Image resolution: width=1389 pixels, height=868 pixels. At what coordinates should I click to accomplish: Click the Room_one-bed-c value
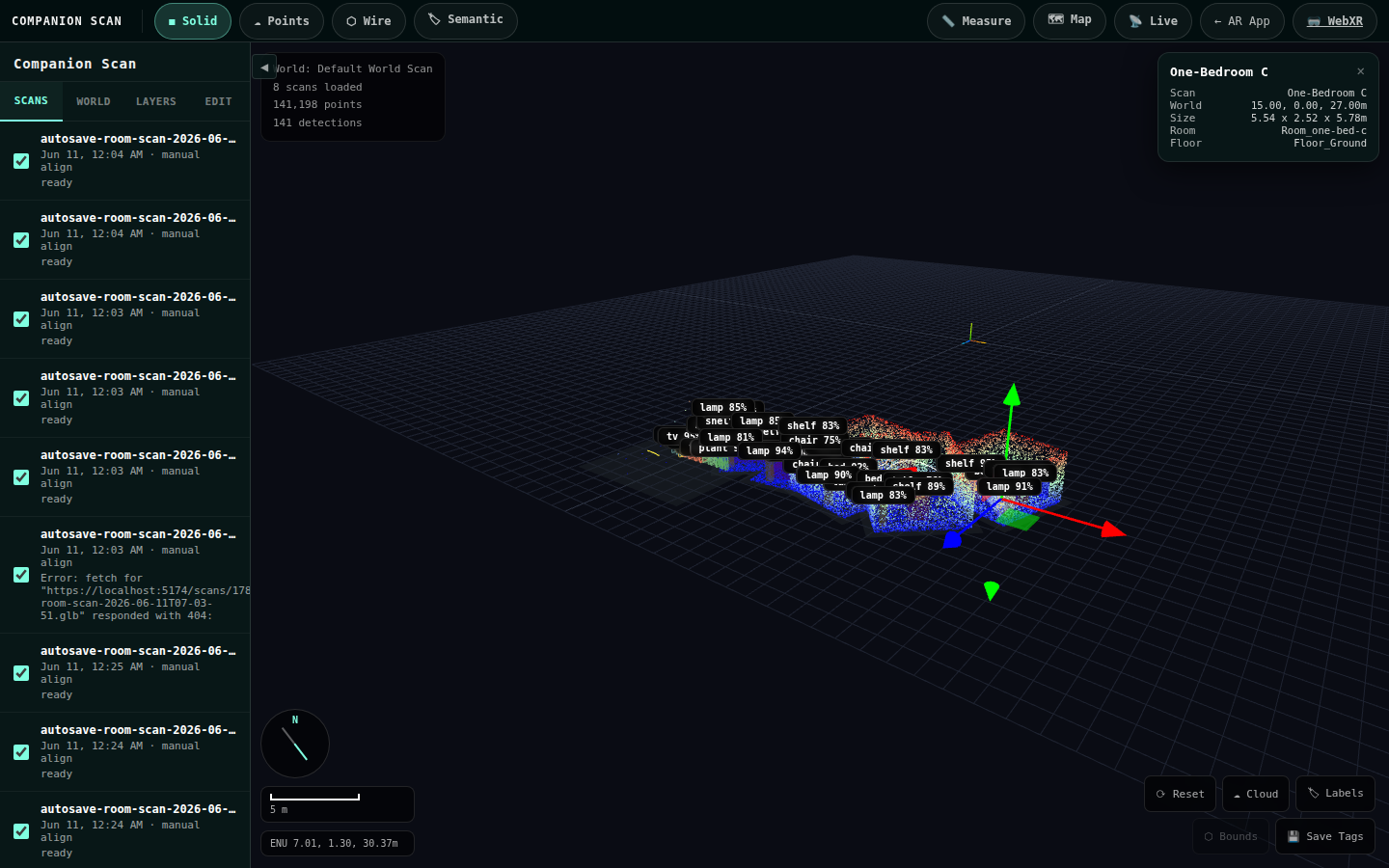click(1323, 130)
